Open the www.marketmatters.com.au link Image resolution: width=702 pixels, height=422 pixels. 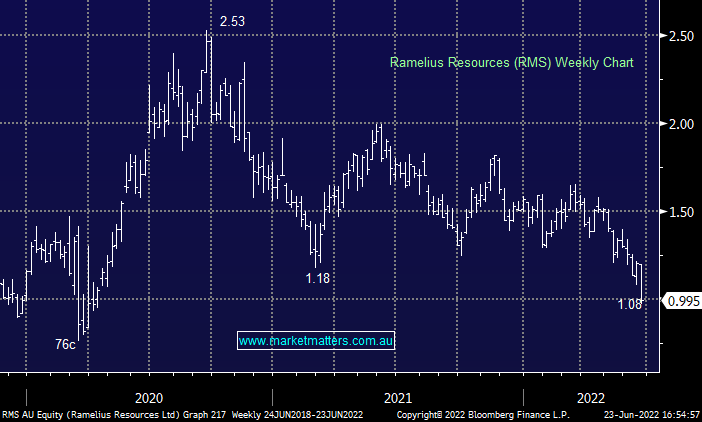point(317,341)
